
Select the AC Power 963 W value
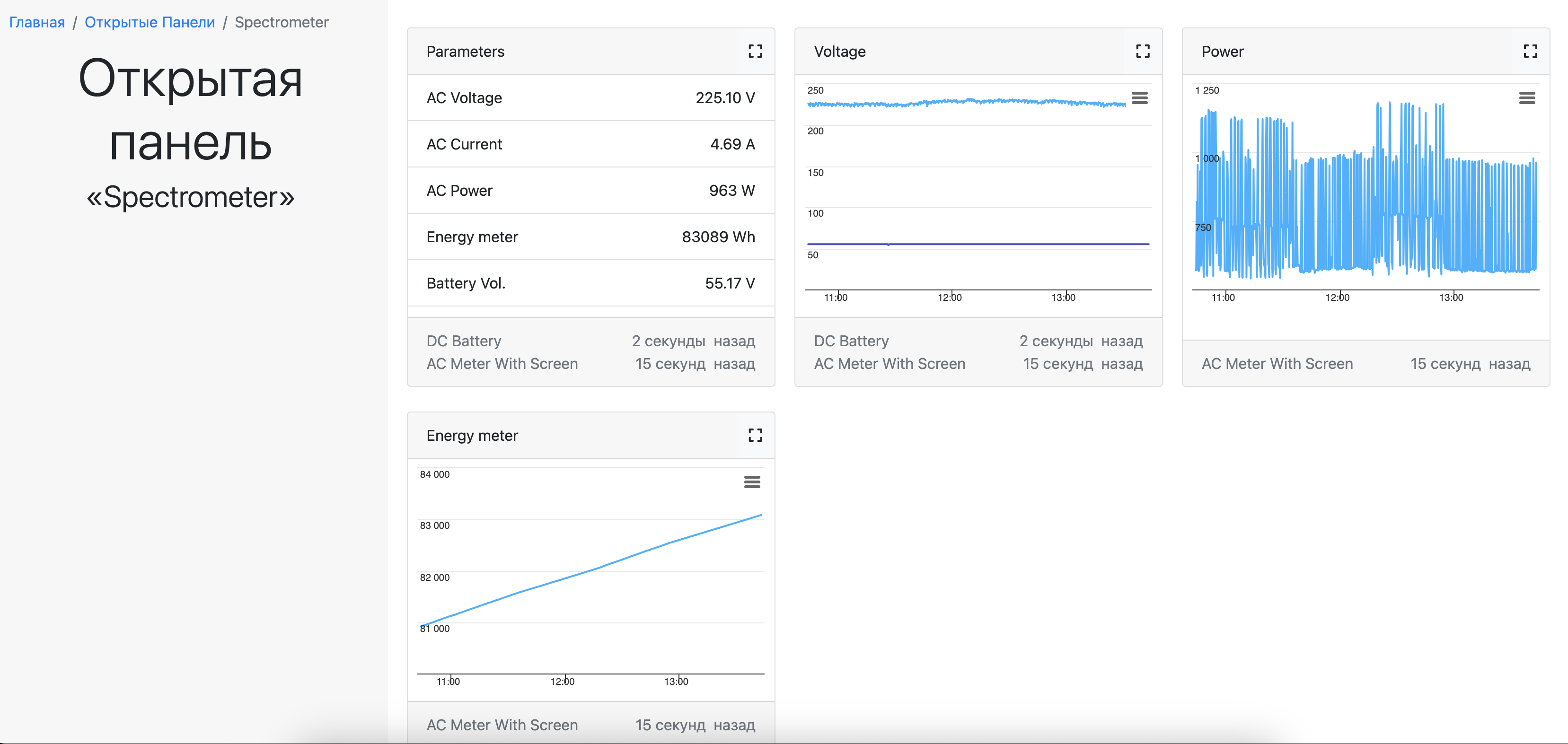(x=731, y=191)
